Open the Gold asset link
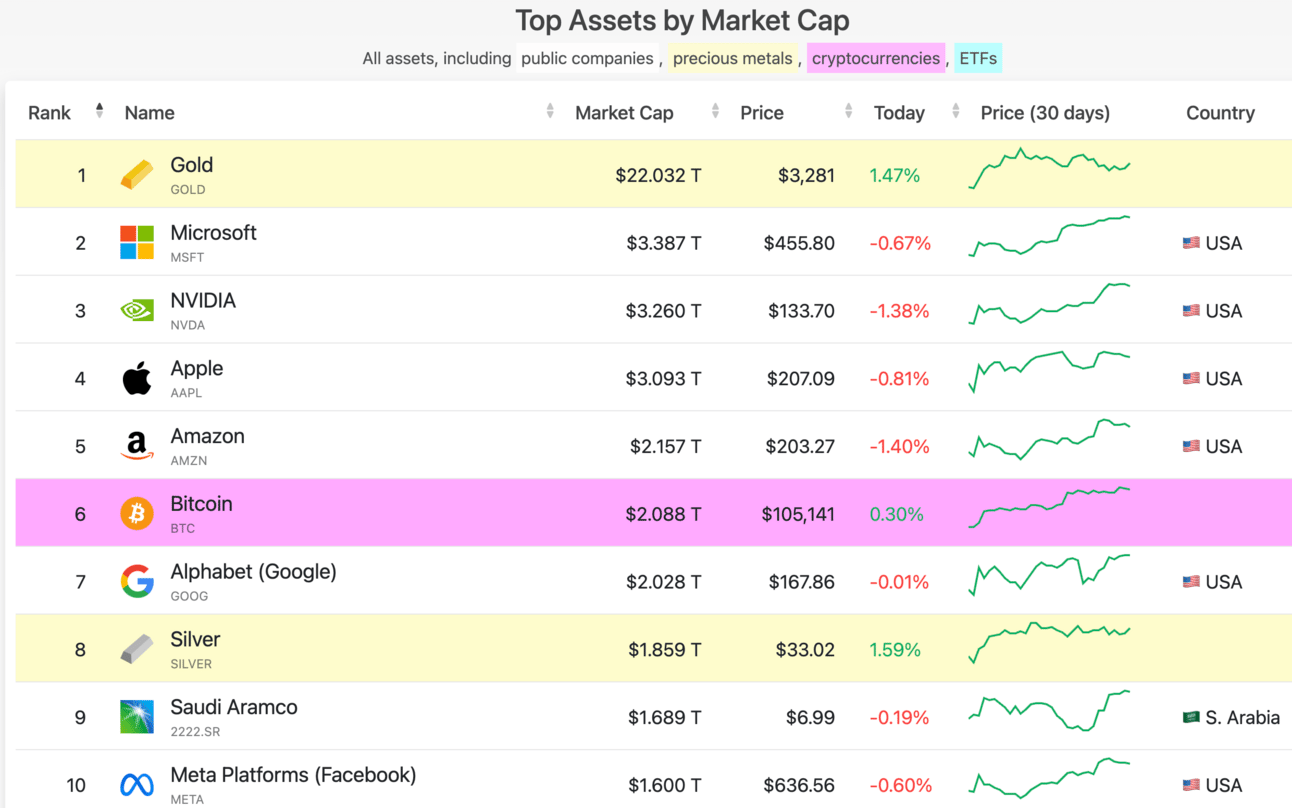The height and width of the screenshot is (808, 1292). (x=191, y=165)
